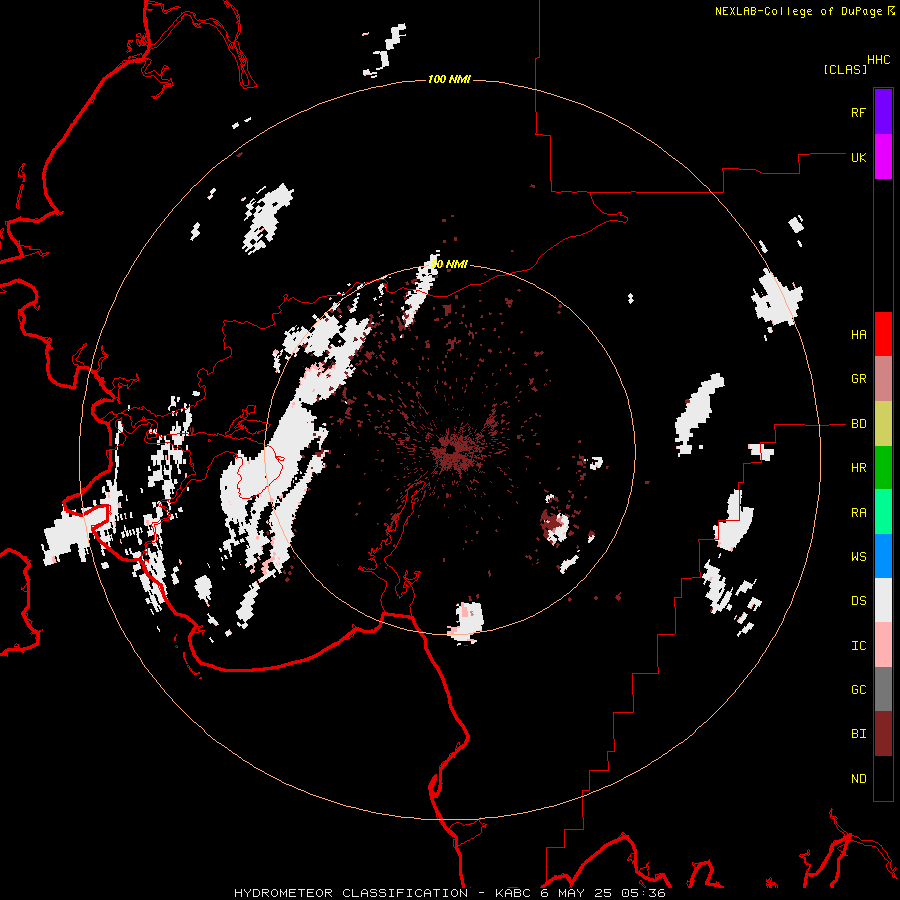Click the RF purple legend swatch
This screenshot has width=900, height=900.
[883, 112]
